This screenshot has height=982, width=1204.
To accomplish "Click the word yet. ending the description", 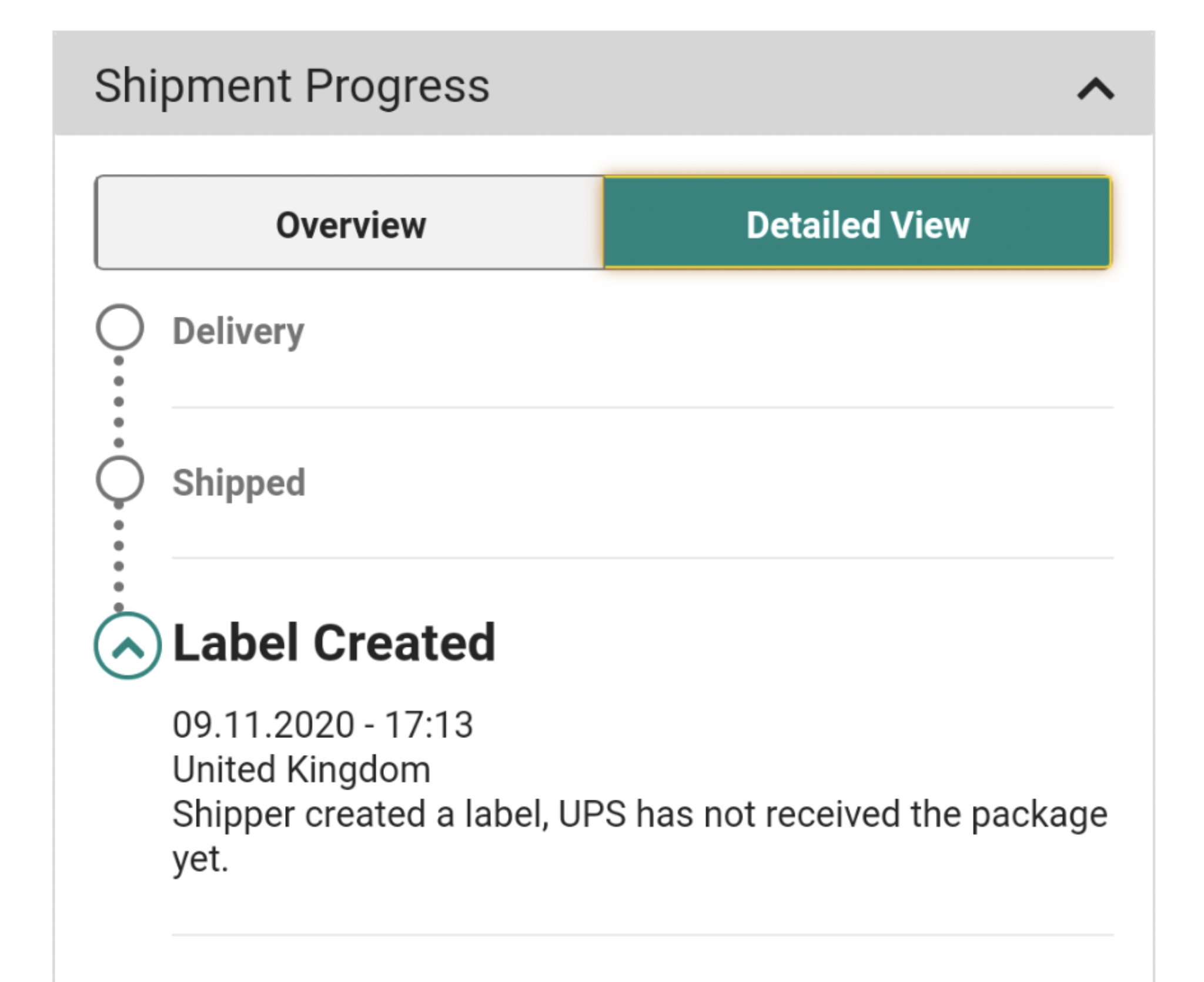I will coord(200,860).
